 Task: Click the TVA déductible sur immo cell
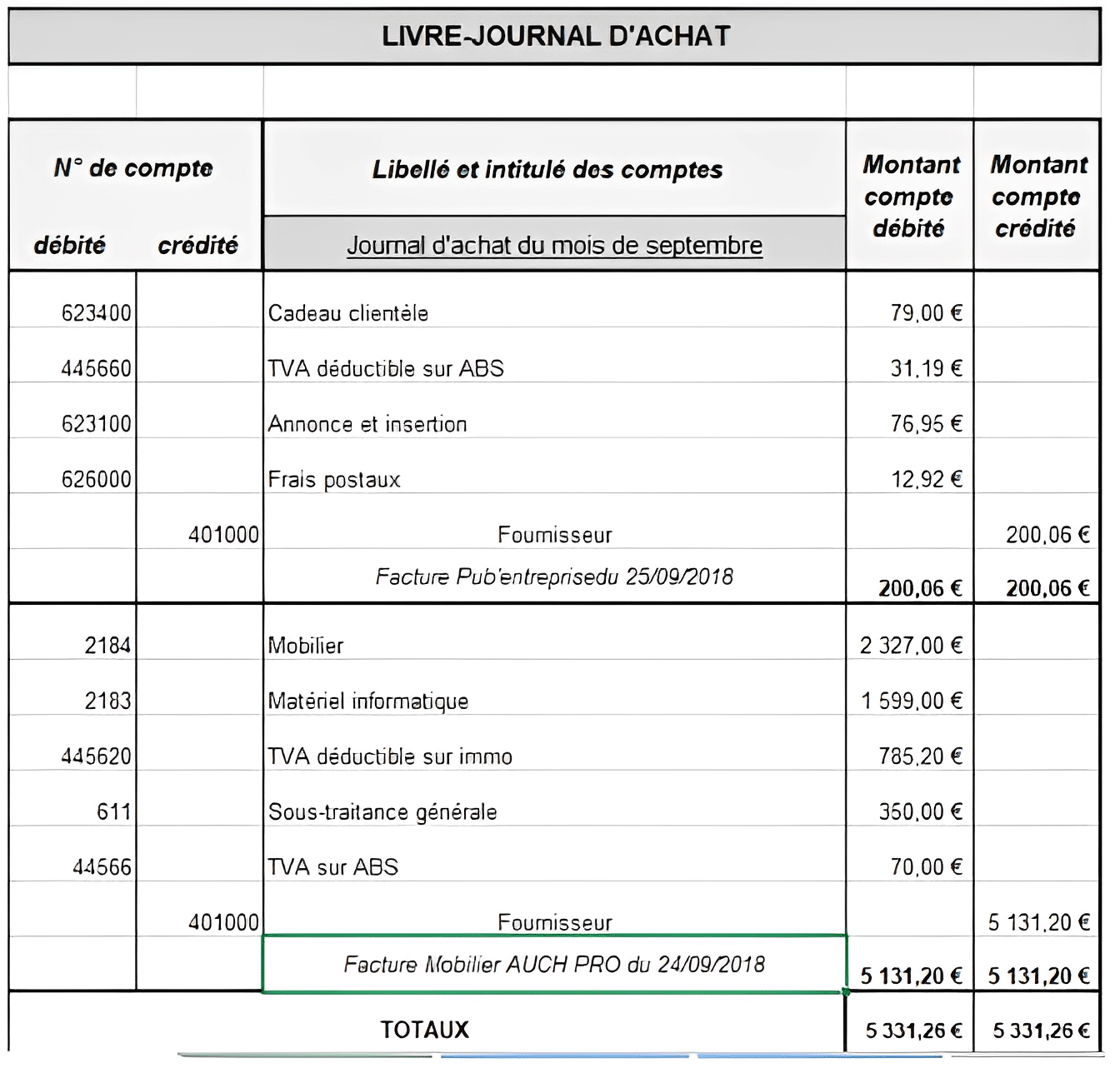[554, 756]
